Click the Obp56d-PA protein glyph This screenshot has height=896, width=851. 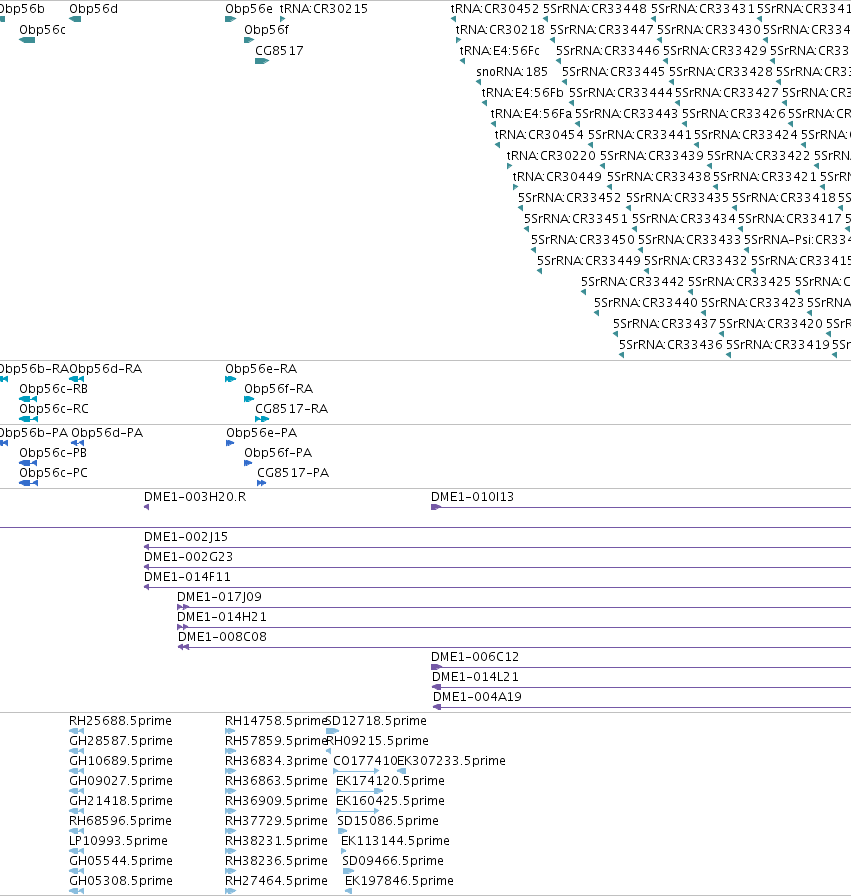click(x=78, y=443)
